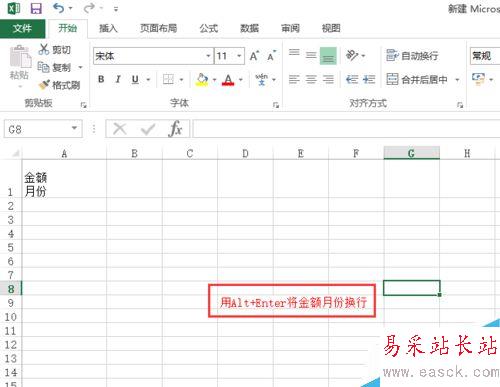Click decrease indent icon
Image resolution: width=500 pixels, height=387 pixels.
(x=352, y=79)
